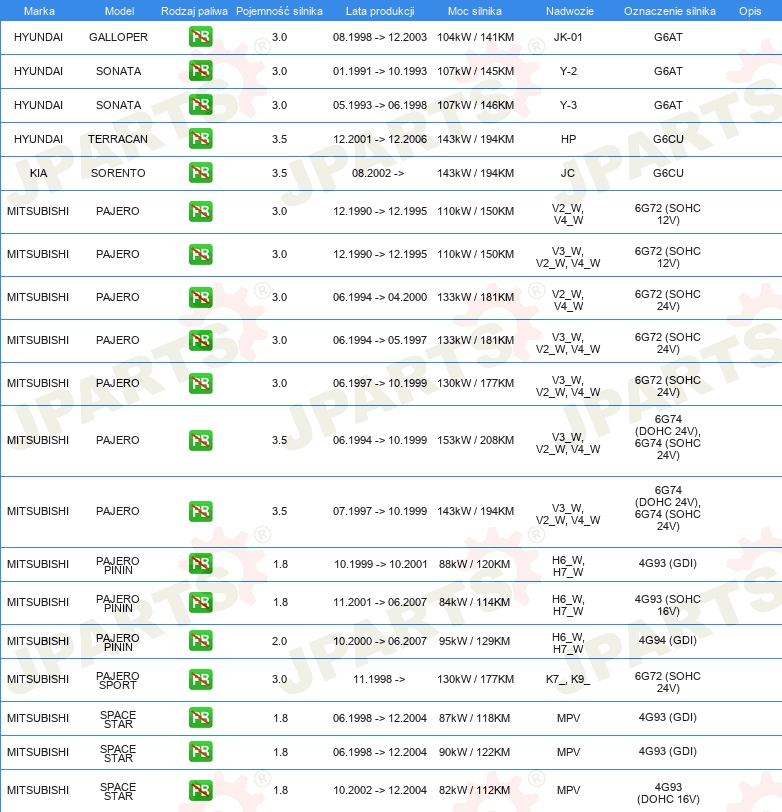Click the Oznaczenie silnika column header
The height and width of the screenshot is (812, 782).
click(x=670, y=11)
